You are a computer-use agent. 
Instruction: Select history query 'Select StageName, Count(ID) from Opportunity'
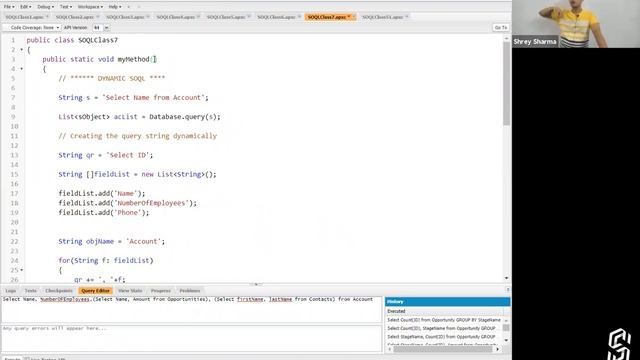444,337
